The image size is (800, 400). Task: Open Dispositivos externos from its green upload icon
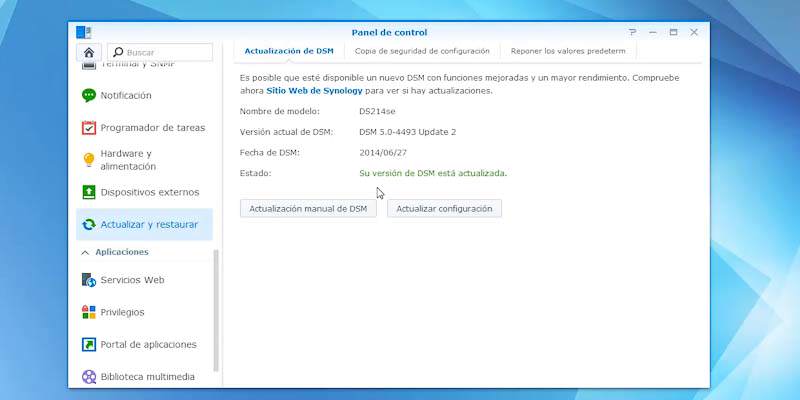tap(89, 192)
